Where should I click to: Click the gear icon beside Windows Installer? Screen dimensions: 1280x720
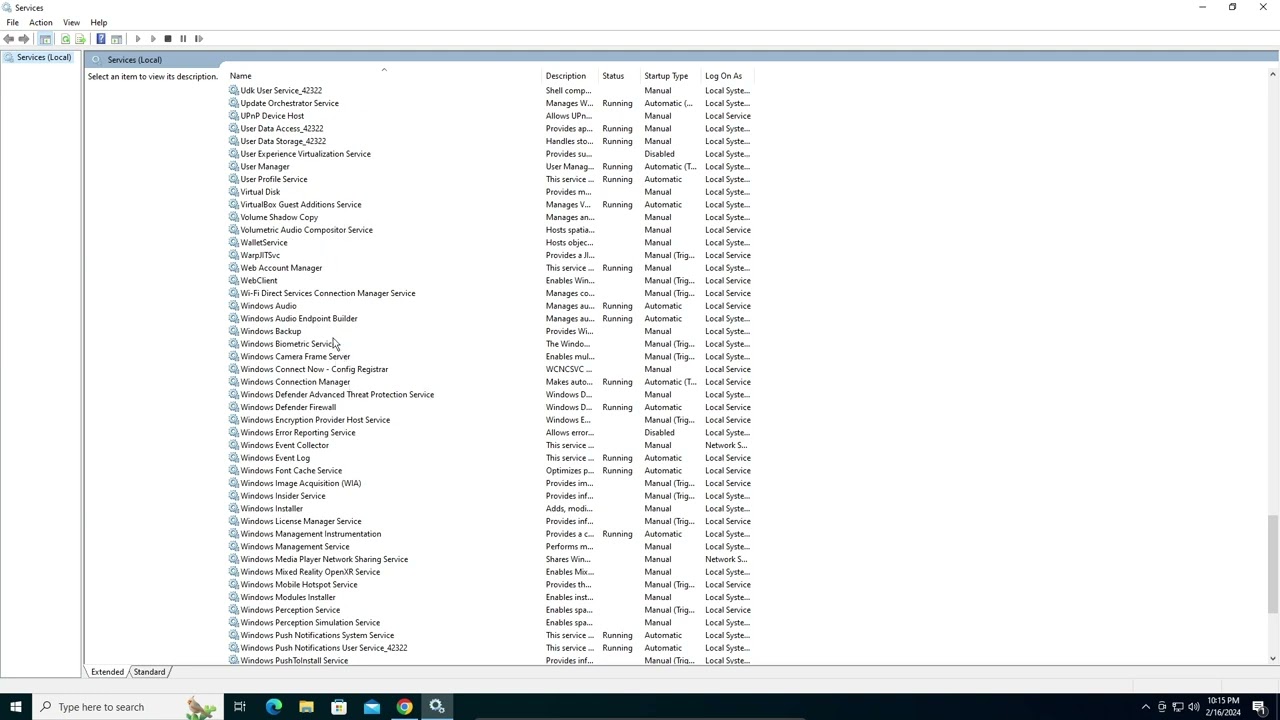tap(234, 509)
